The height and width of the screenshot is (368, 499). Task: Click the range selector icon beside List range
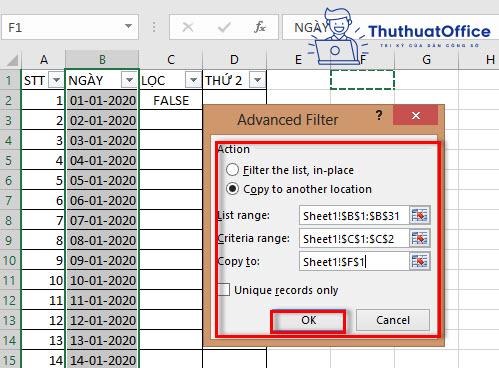pyautogui.click(x=420, y=215)
